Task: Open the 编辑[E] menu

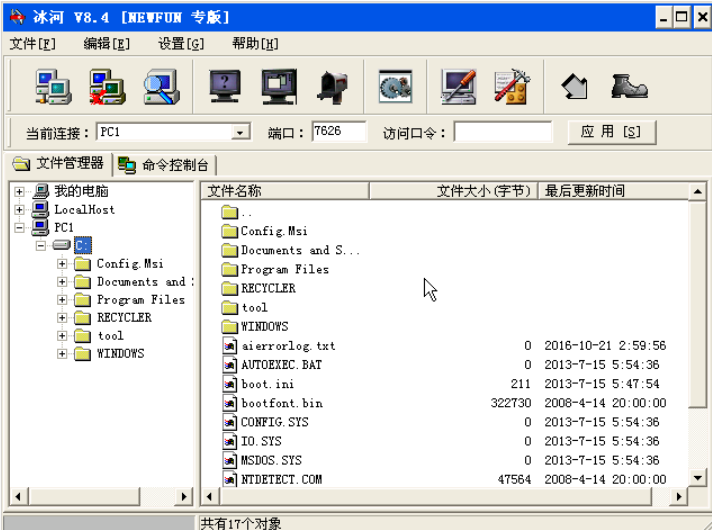Action: click(x=107, y=44)
